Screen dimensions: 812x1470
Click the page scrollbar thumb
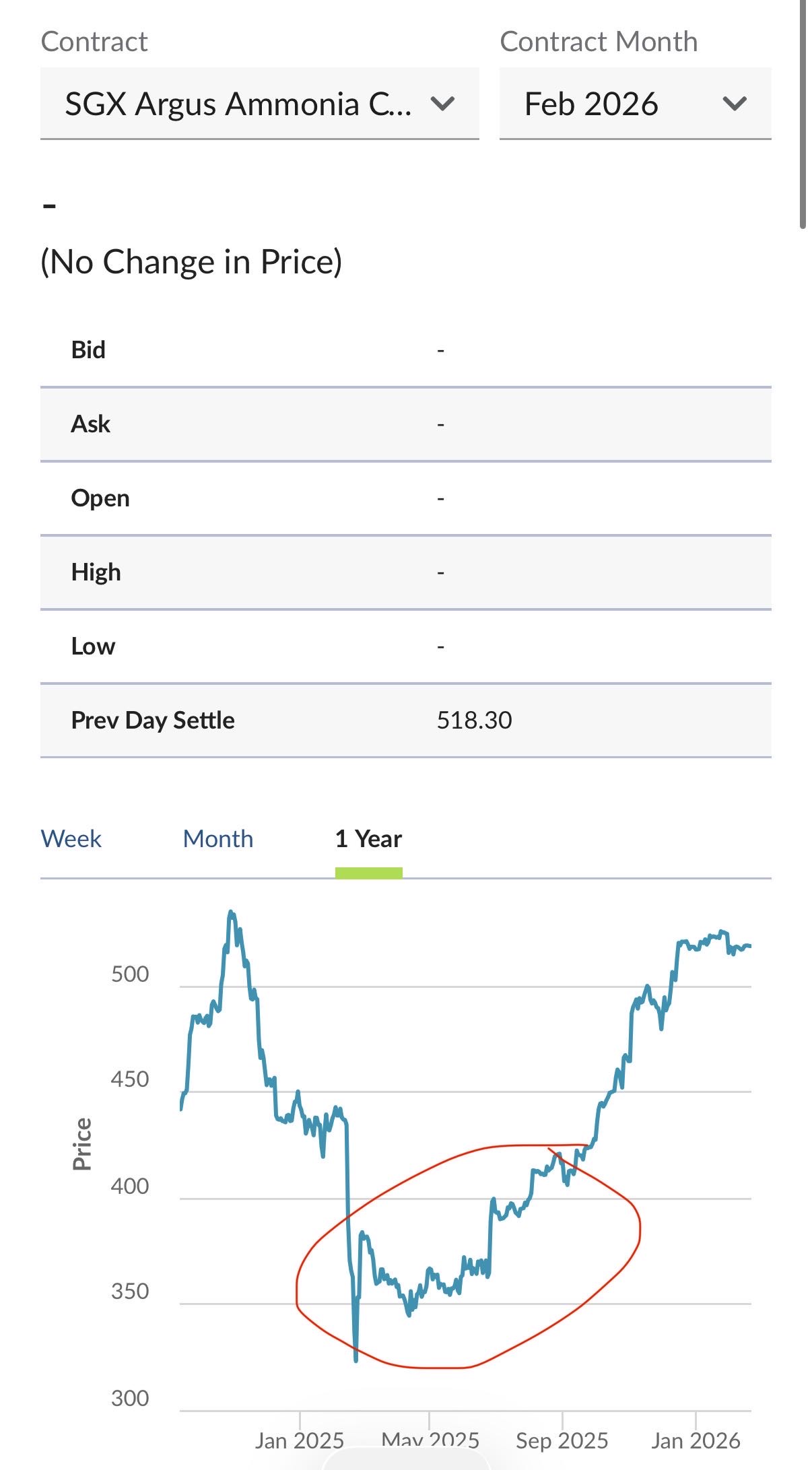(x=803, y=114)
